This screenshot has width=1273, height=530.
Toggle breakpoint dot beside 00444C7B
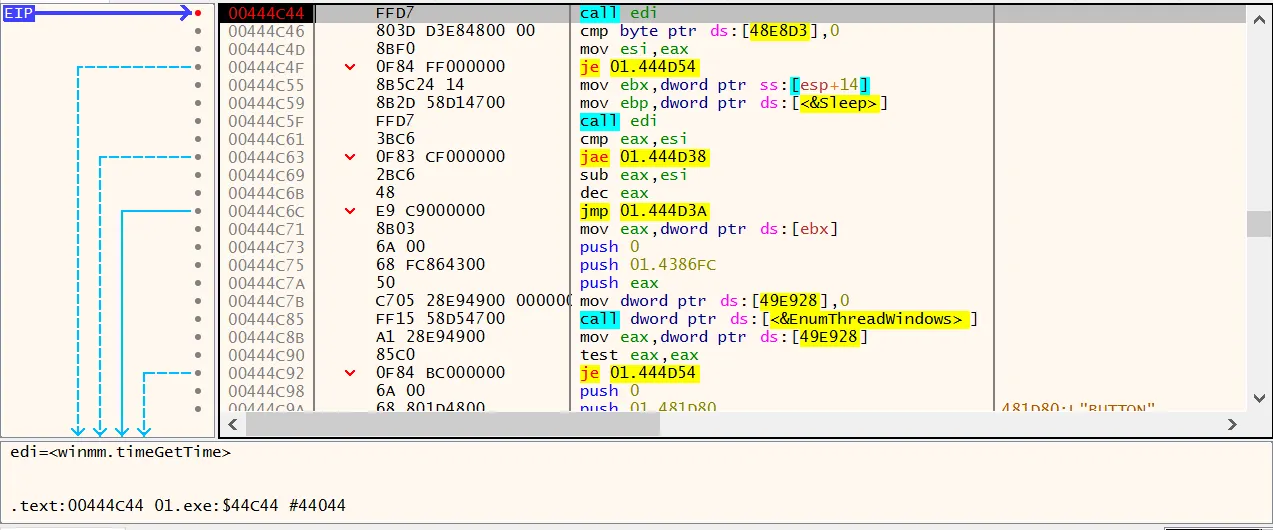(x=198, y=301)
